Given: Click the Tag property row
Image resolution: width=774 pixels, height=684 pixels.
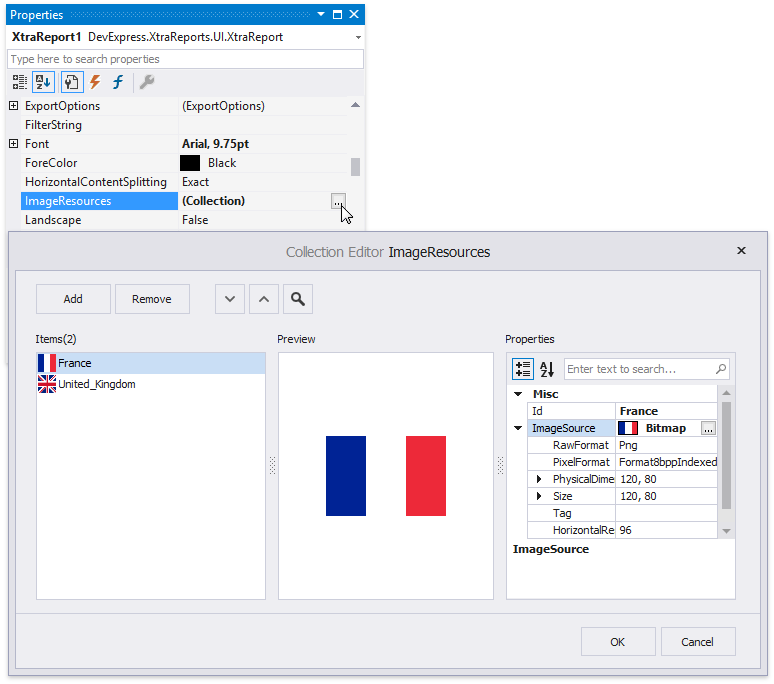Looking at the screenshot, I should (x=622, y=513).
